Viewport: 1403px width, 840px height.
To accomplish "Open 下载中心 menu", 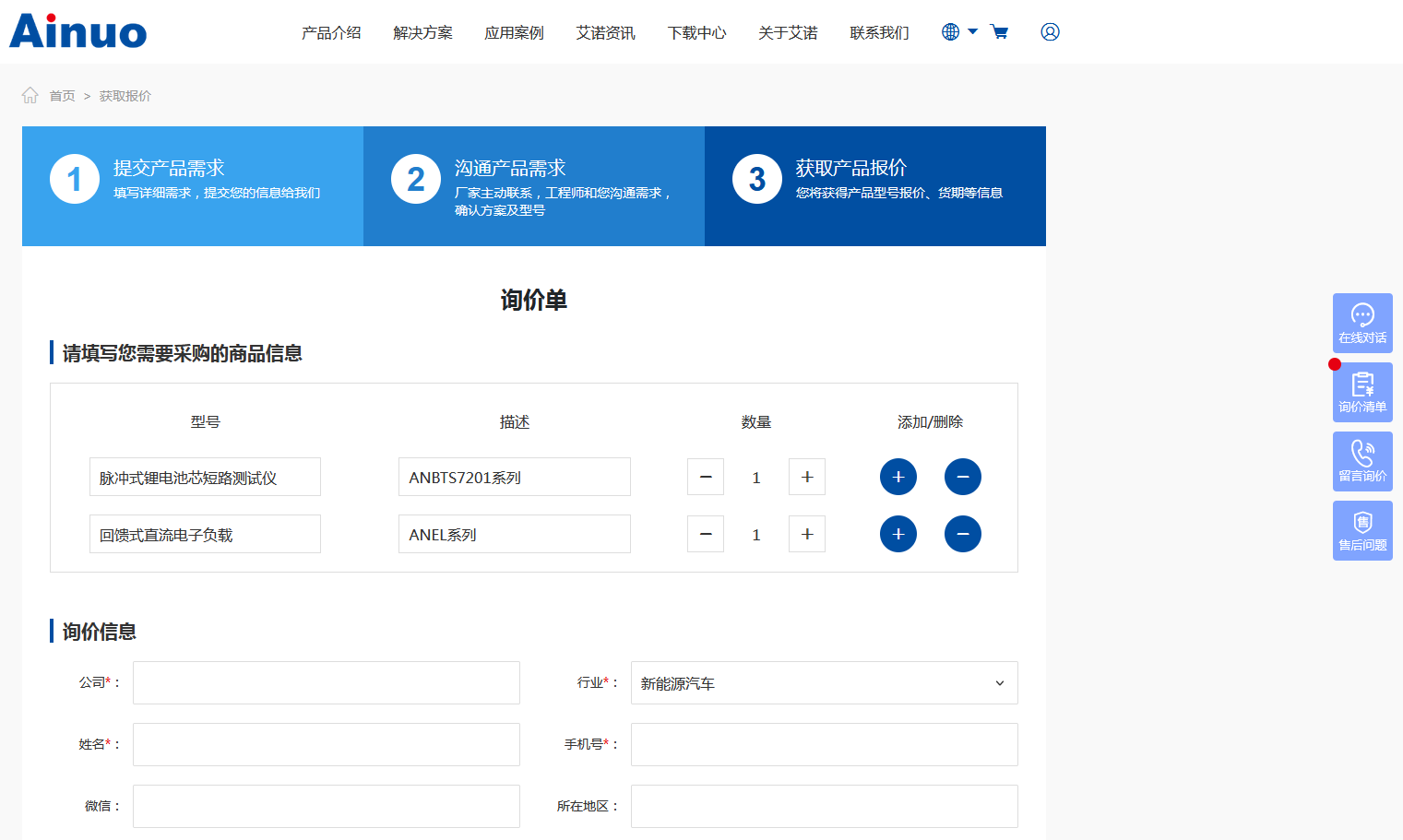I will pos(696,32).
